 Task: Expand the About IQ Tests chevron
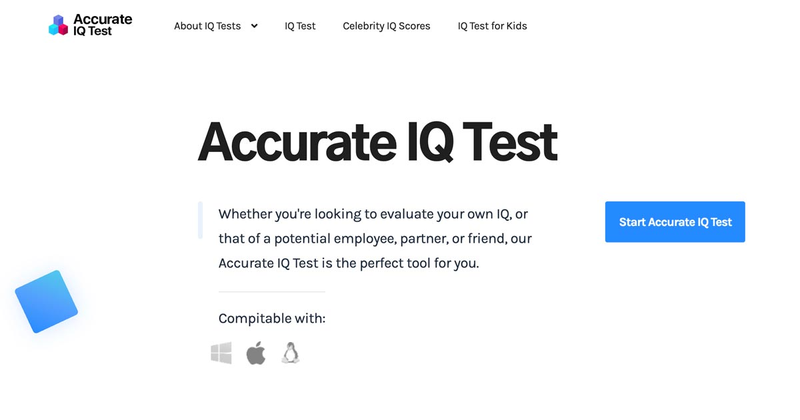pyautogui.click(x=254, y=26)
